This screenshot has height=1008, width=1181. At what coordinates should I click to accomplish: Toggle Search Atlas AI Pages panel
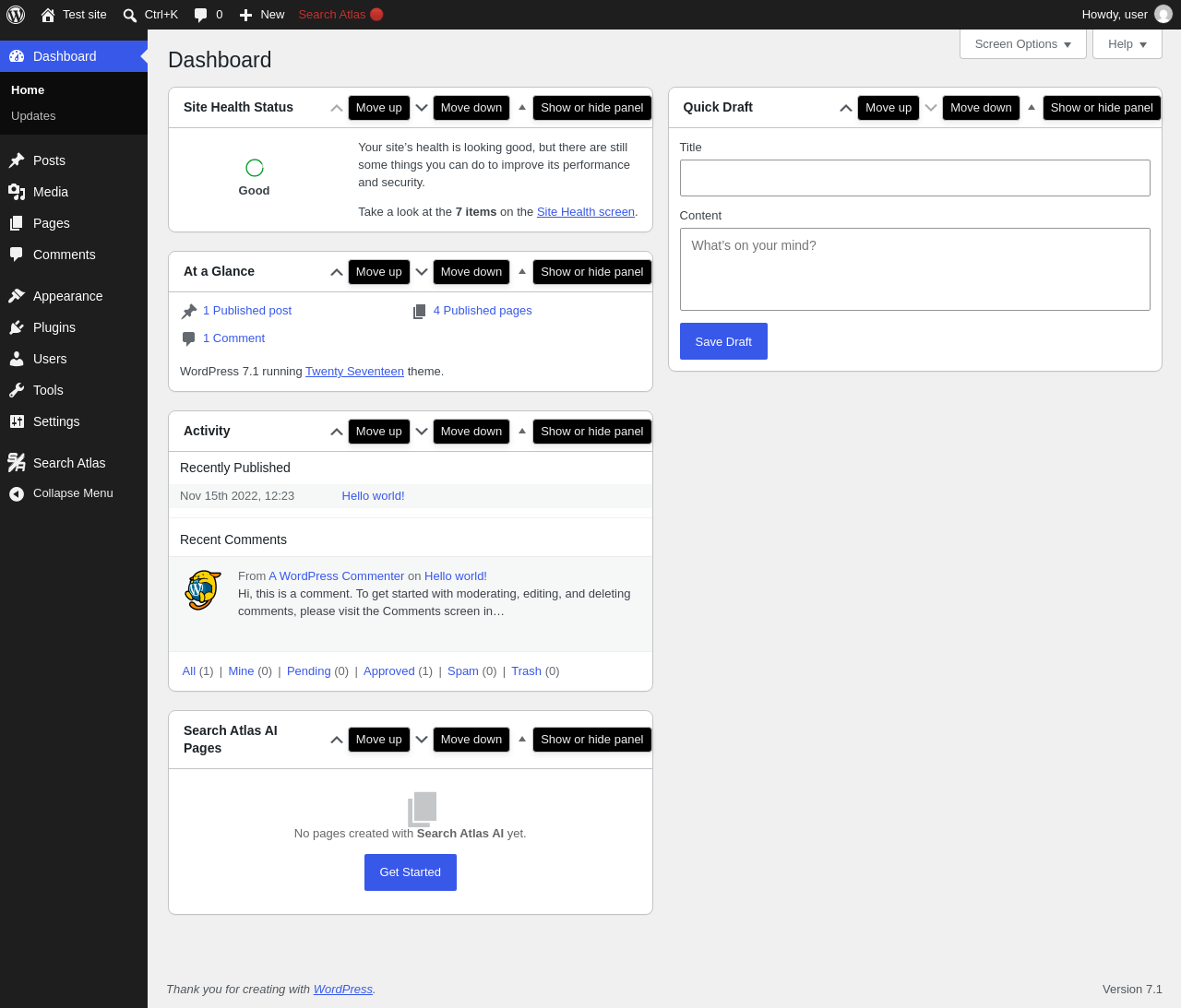click(522, 740)
